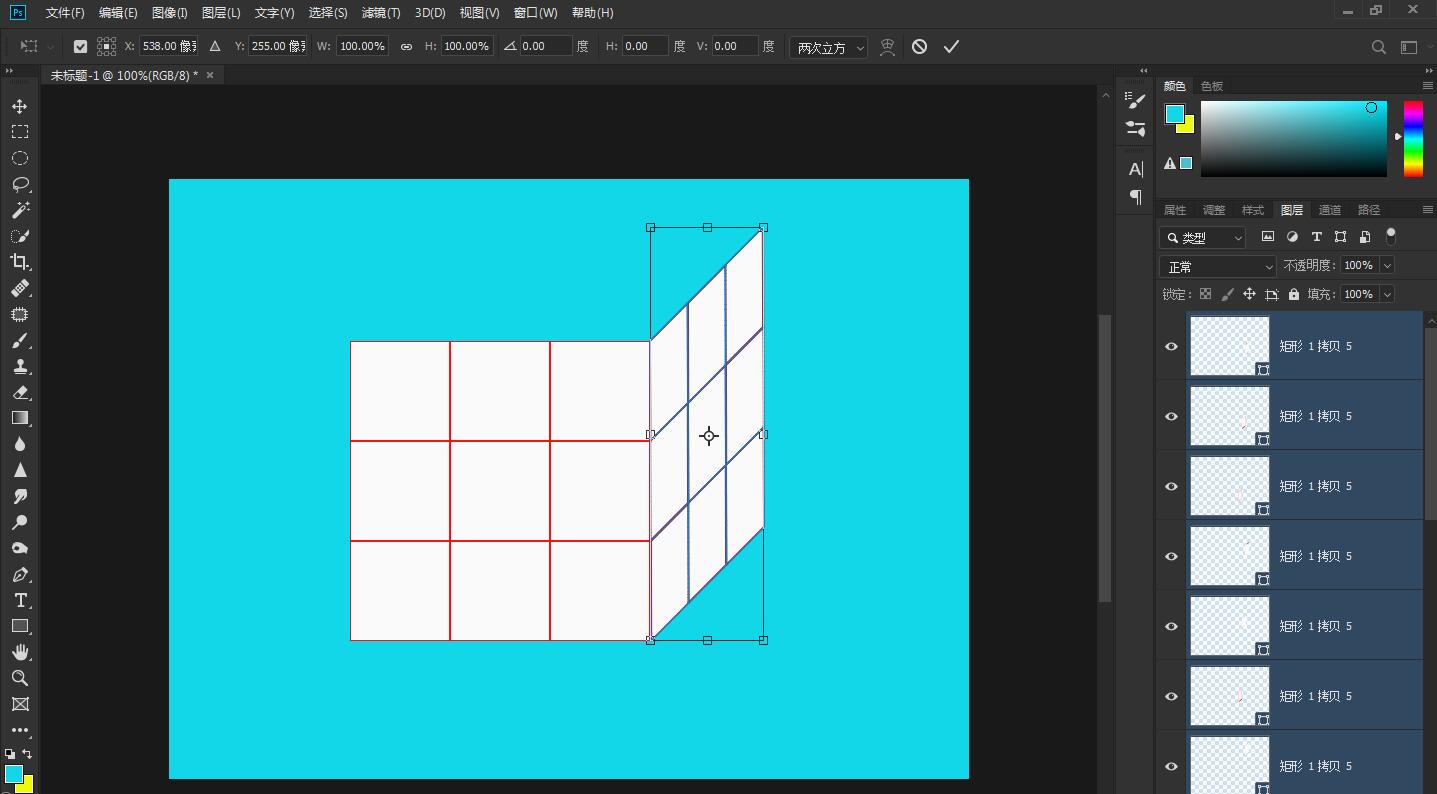This screenshot has height=794, width=1437.
Task: Click the X position input field
Action: click(x=167, y=47)
